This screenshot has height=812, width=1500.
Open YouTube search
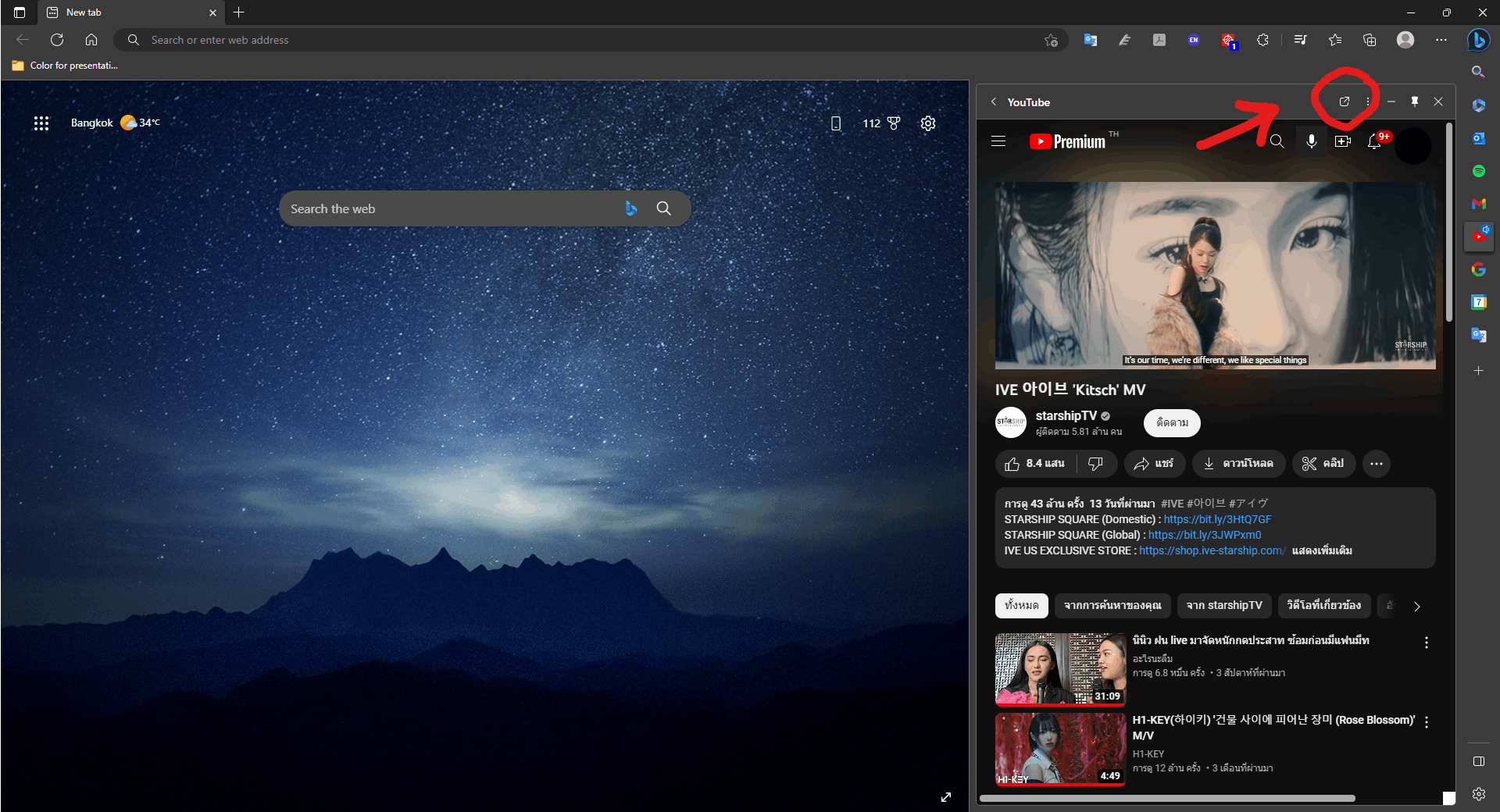pyautogui.click(x=1277, y=141)
